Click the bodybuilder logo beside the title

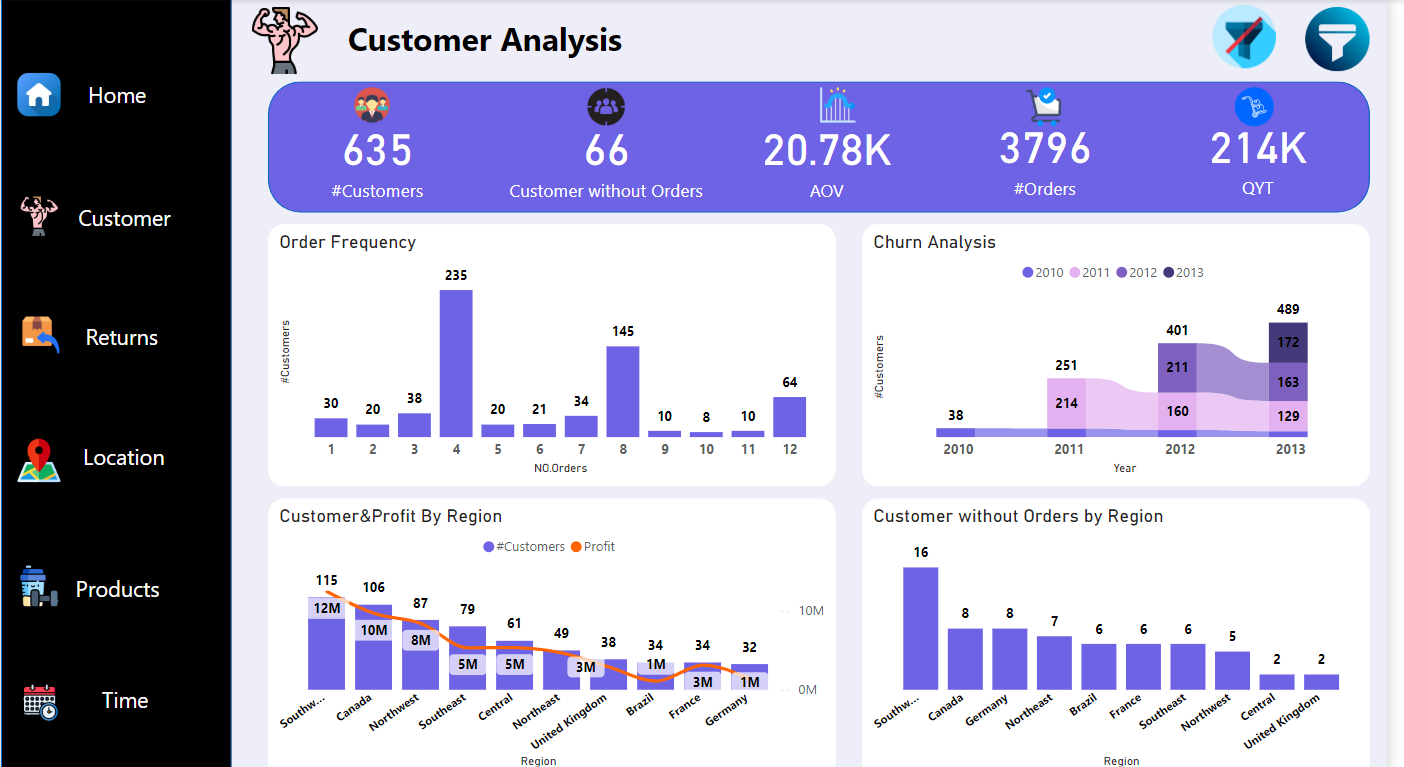click(284, 40)
